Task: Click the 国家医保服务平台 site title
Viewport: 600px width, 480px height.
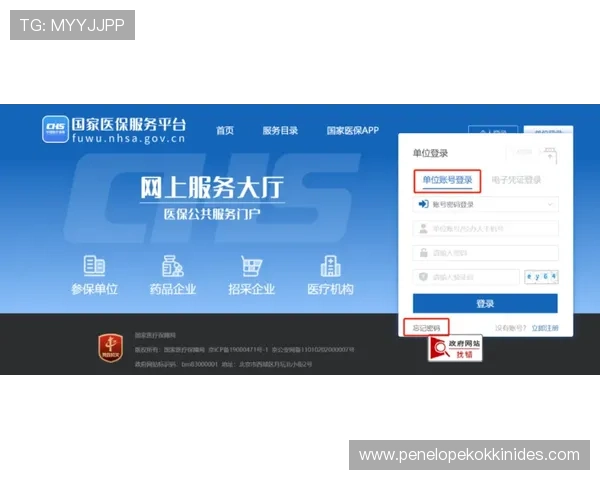Action: [x=129, y=124]
